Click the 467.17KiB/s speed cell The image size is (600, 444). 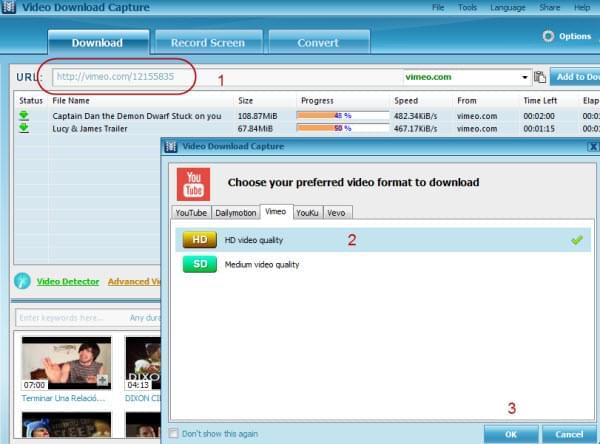tap(416, 129)
